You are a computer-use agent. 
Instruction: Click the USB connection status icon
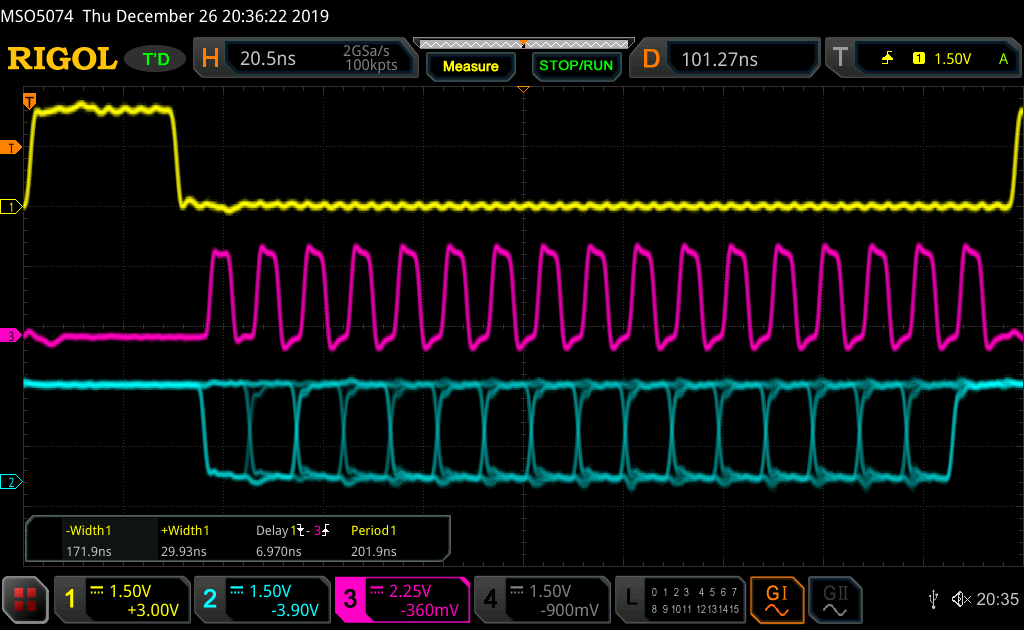click(x=934, y=599)
